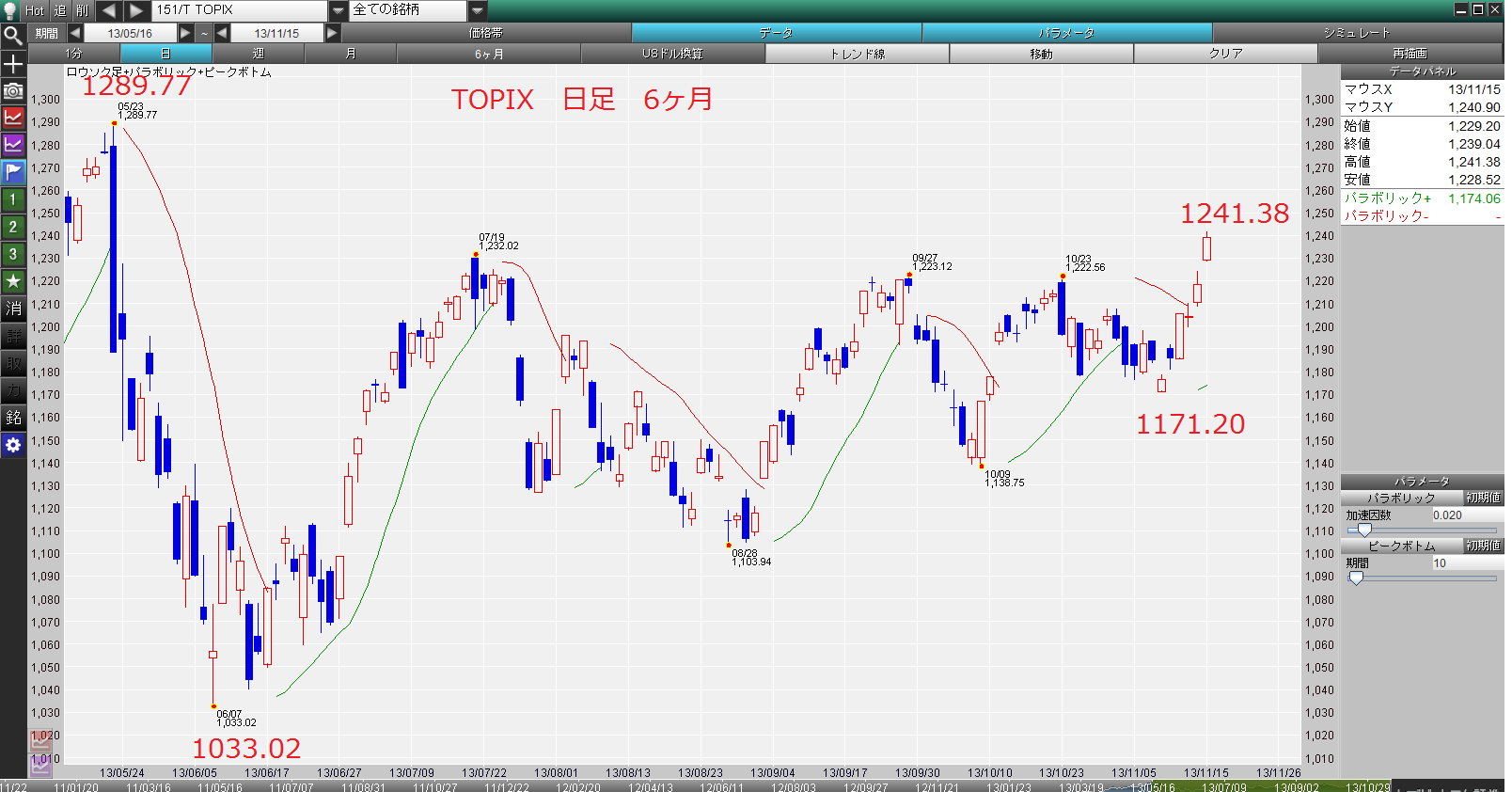1512x792 pixels.
Task: Click the 終値 value 1,239.04
Action: click(1473, 144)
